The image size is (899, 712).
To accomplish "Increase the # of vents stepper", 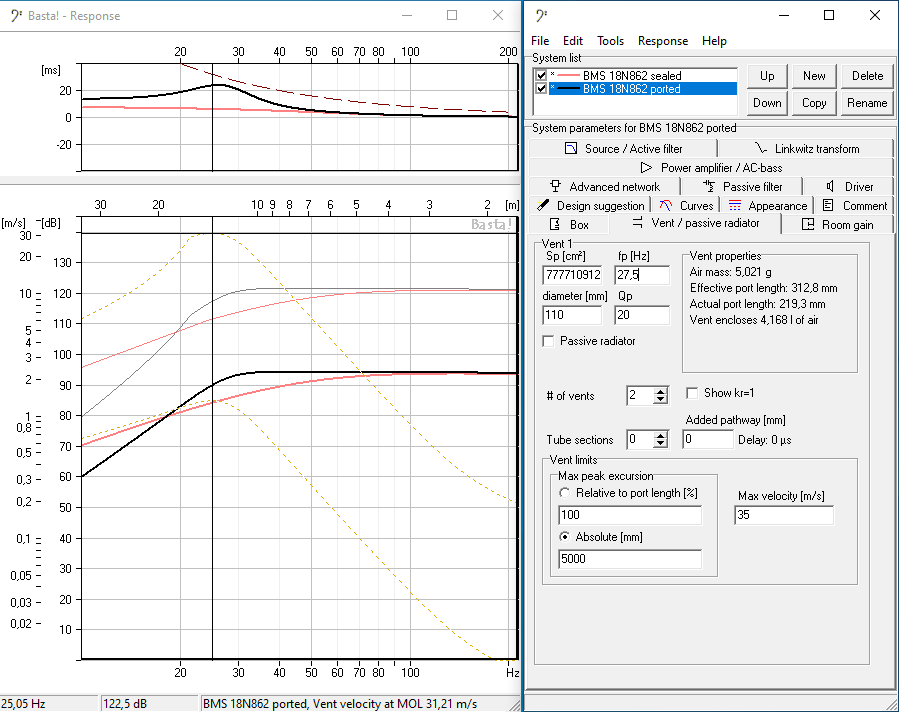I will (660, 392).
